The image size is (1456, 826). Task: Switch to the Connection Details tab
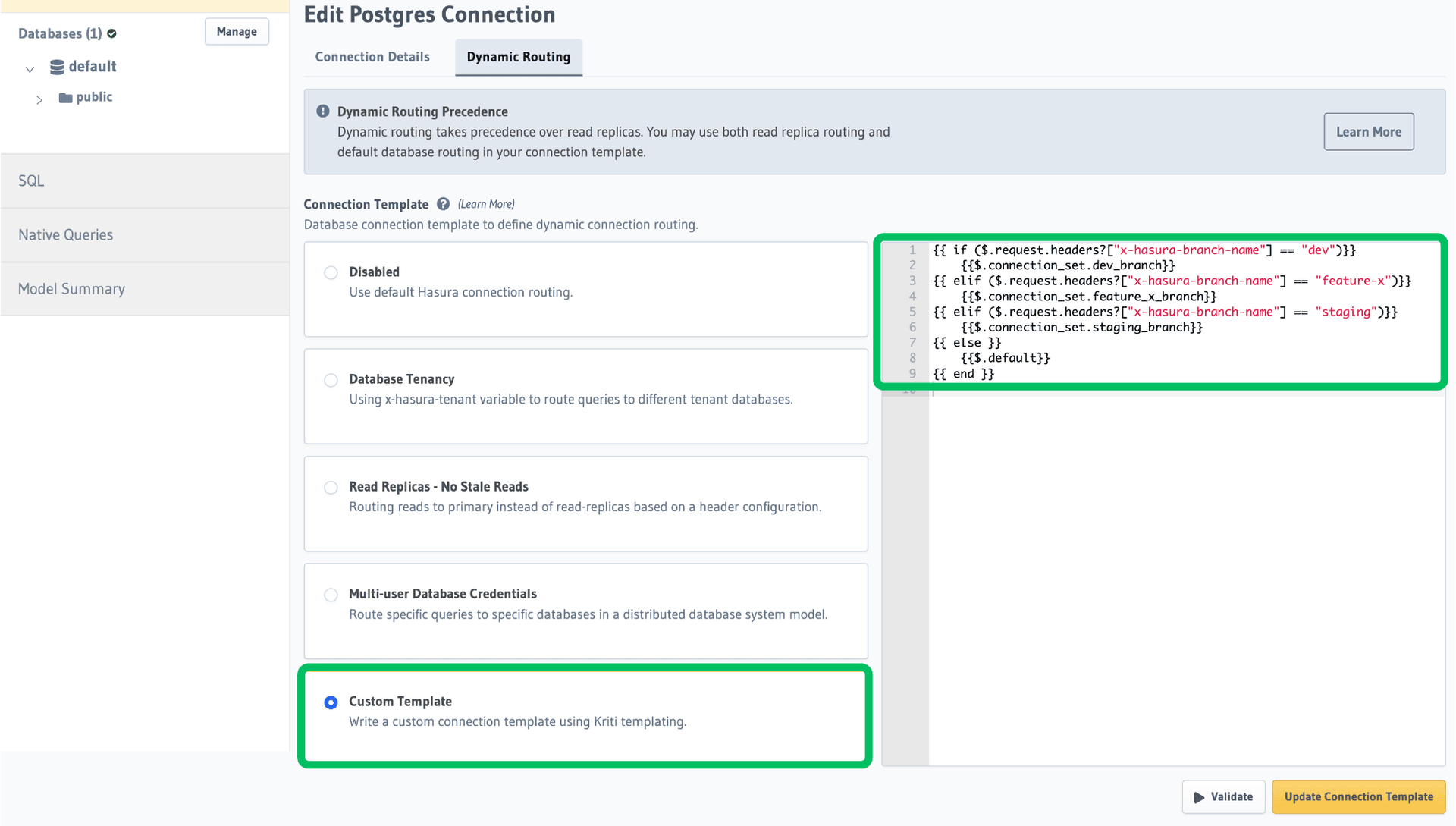372,57
